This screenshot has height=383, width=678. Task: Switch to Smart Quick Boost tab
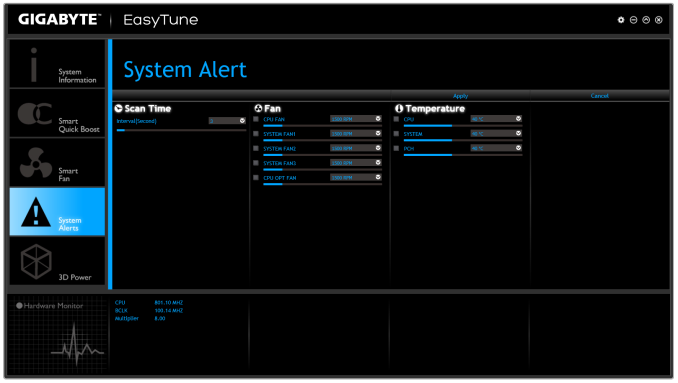click(57, 114)
